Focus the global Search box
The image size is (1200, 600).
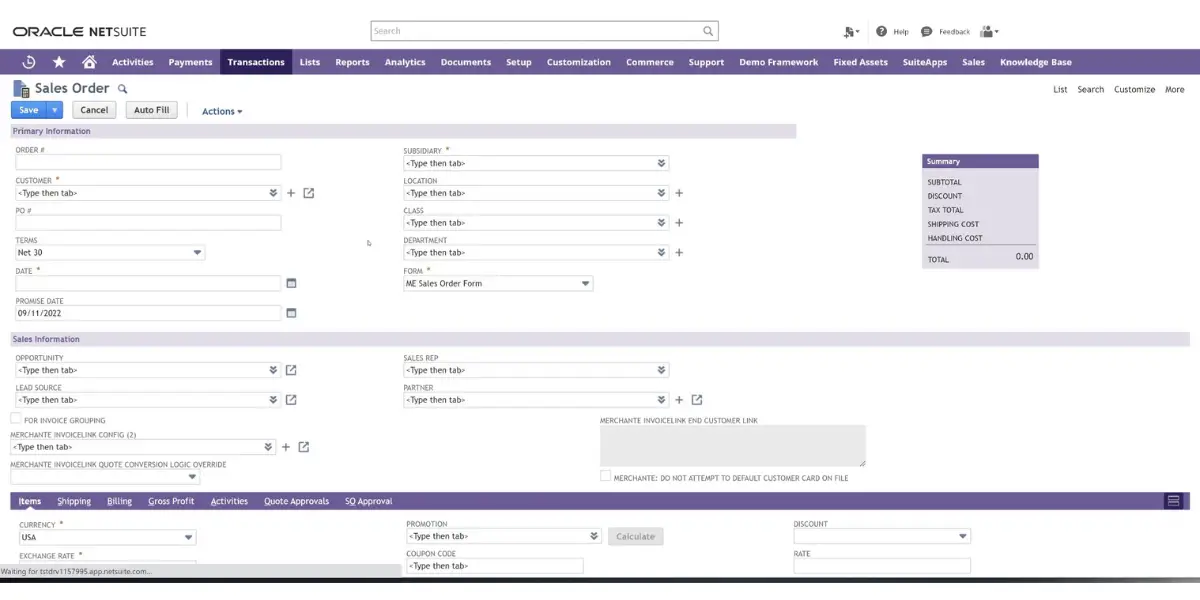(544, 31)
